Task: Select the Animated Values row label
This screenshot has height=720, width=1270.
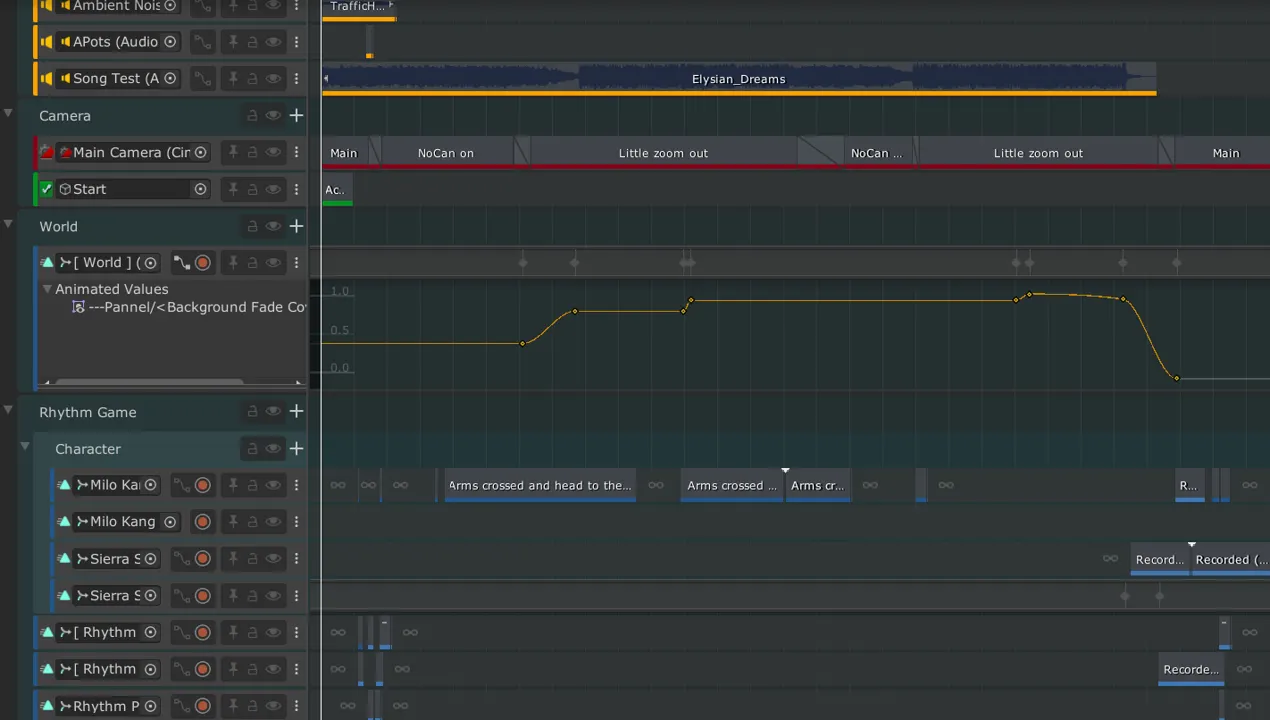Action: [x=112, y=289]
